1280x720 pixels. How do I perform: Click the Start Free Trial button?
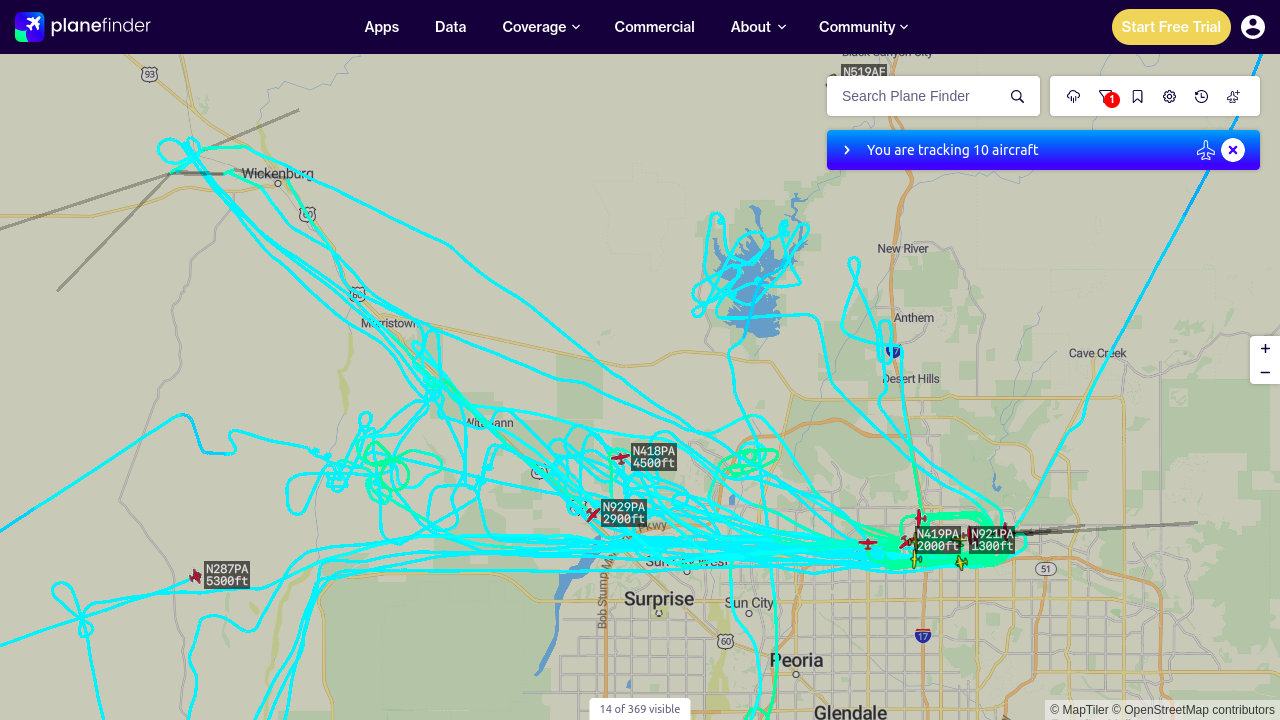(x=1171, y=27)
